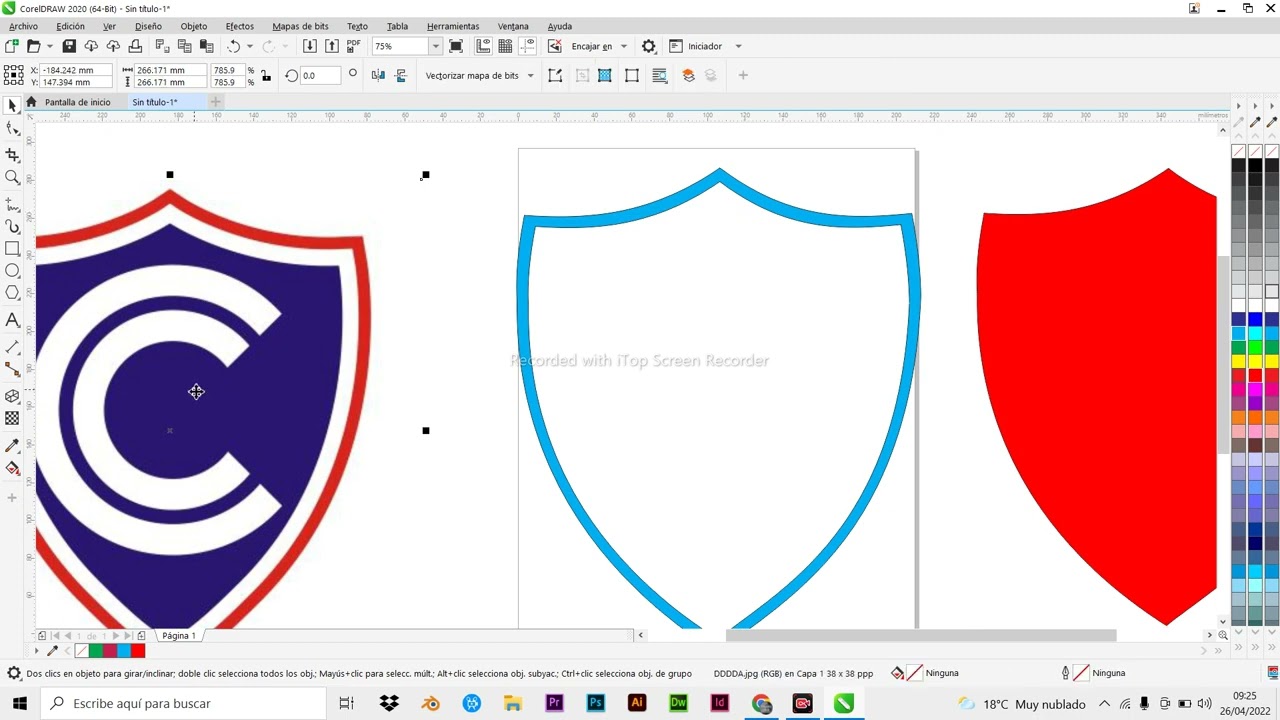Open Options gear settings
The image size is (1280, 720).
pyautogui.click(x=649, y=46)
